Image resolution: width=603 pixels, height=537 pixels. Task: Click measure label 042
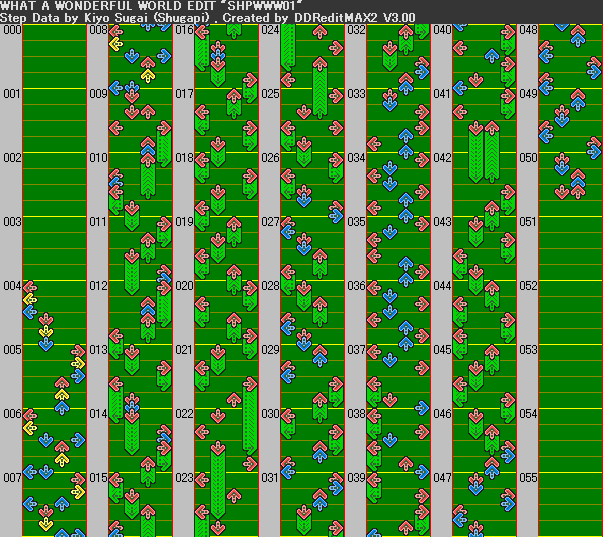(x=442, y=158)
